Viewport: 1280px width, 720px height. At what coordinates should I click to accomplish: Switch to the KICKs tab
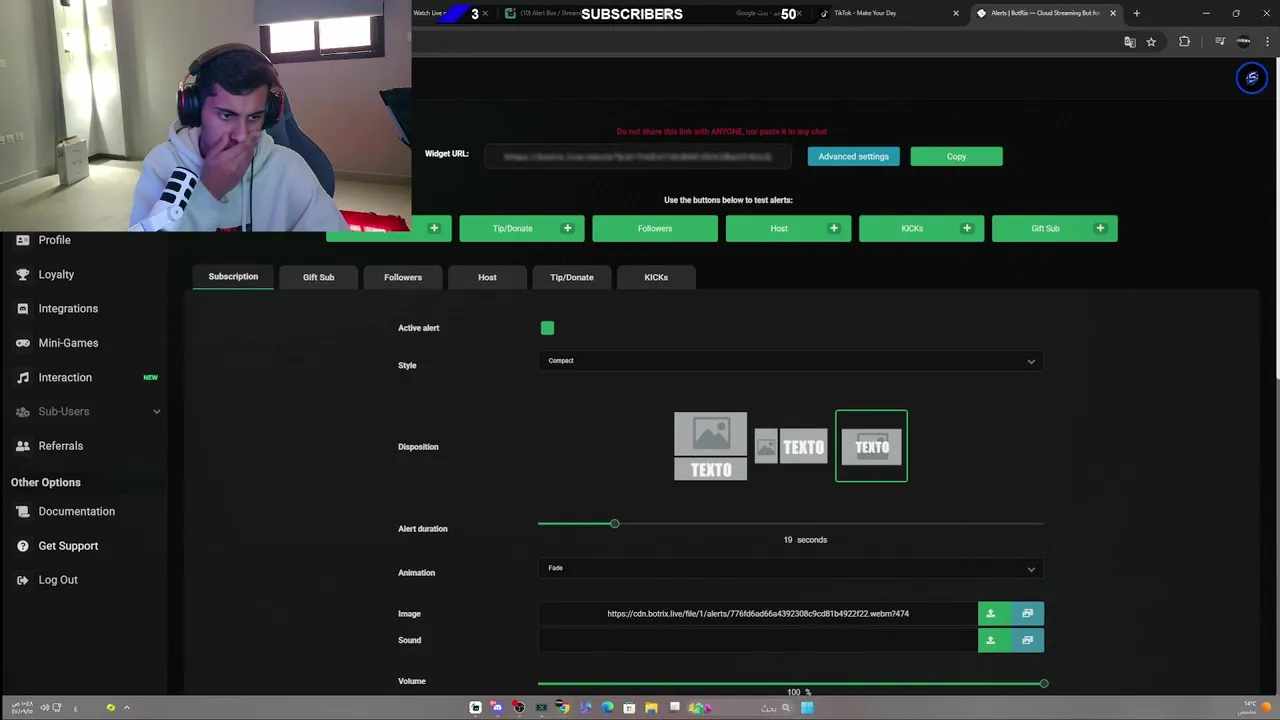coord(656,277)
